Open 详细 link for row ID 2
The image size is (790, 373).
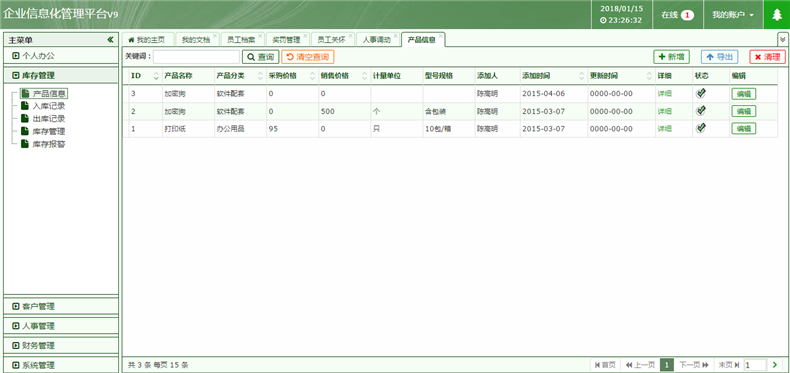[664, 111]
